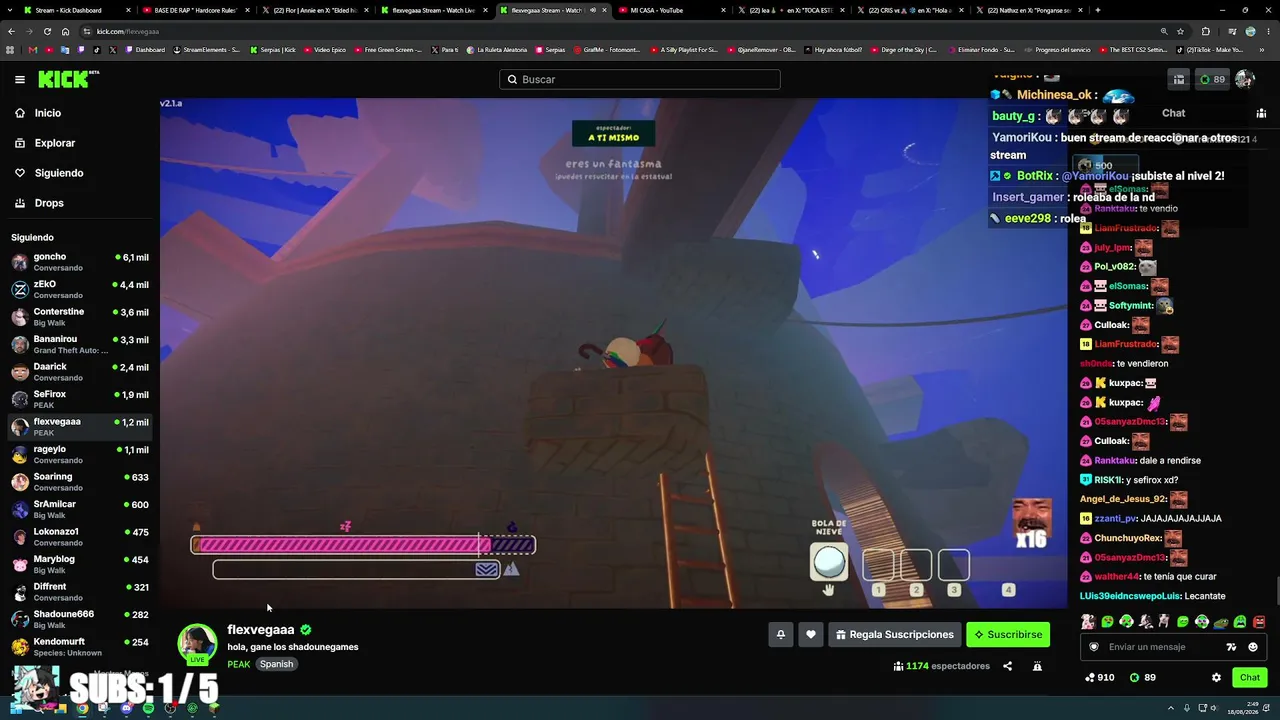Open the rageylo followed channel
The width and height of the screenshot is (1280, 720).
(80, 455)
